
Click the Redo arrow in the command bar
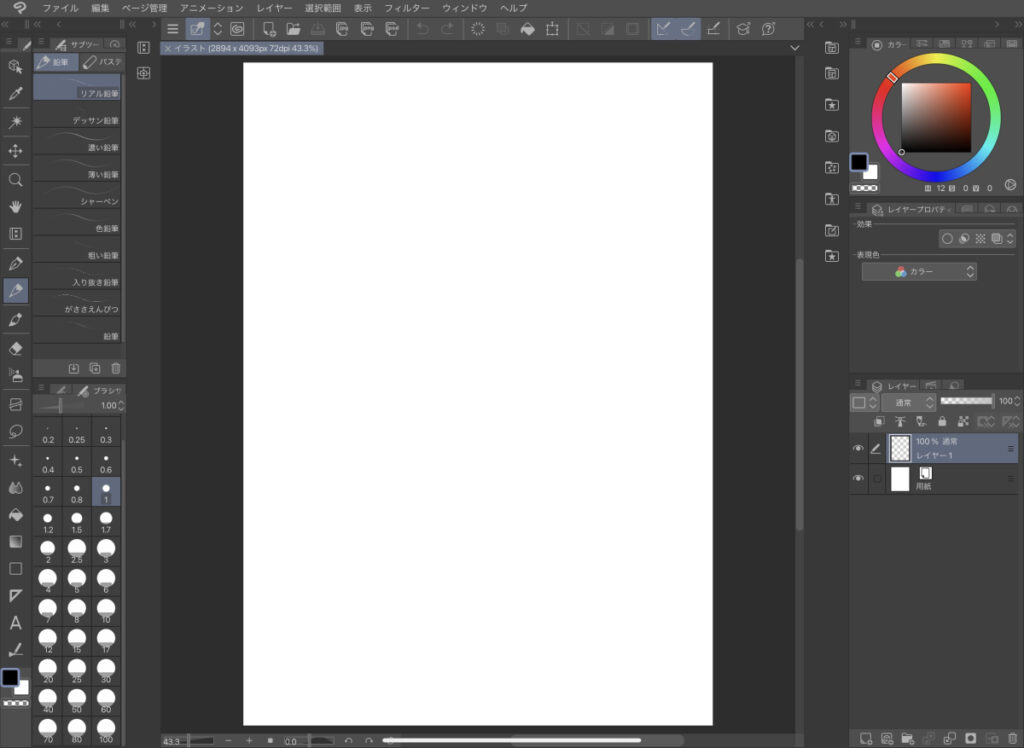[447, 29]
